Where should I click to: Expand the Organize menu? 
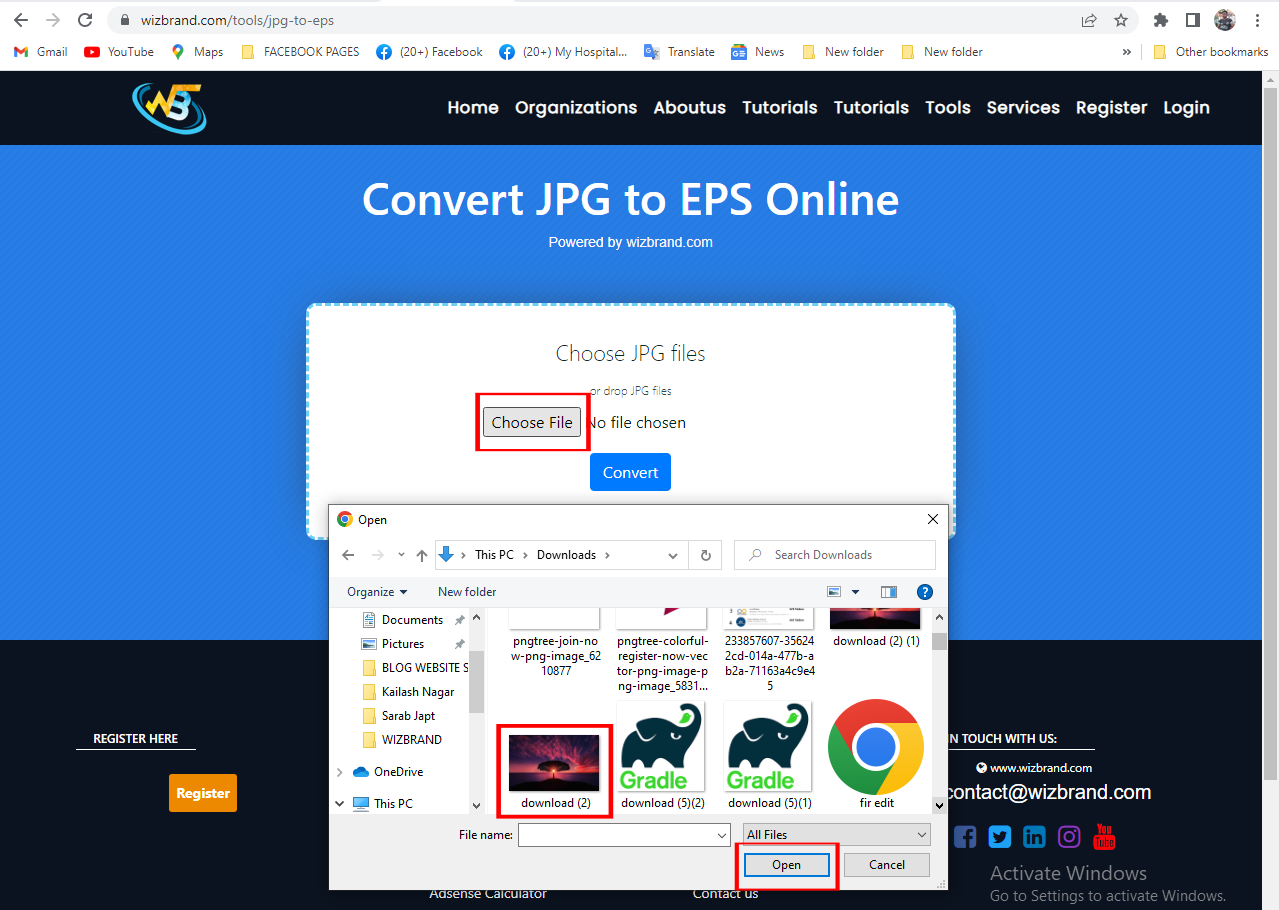376,591
